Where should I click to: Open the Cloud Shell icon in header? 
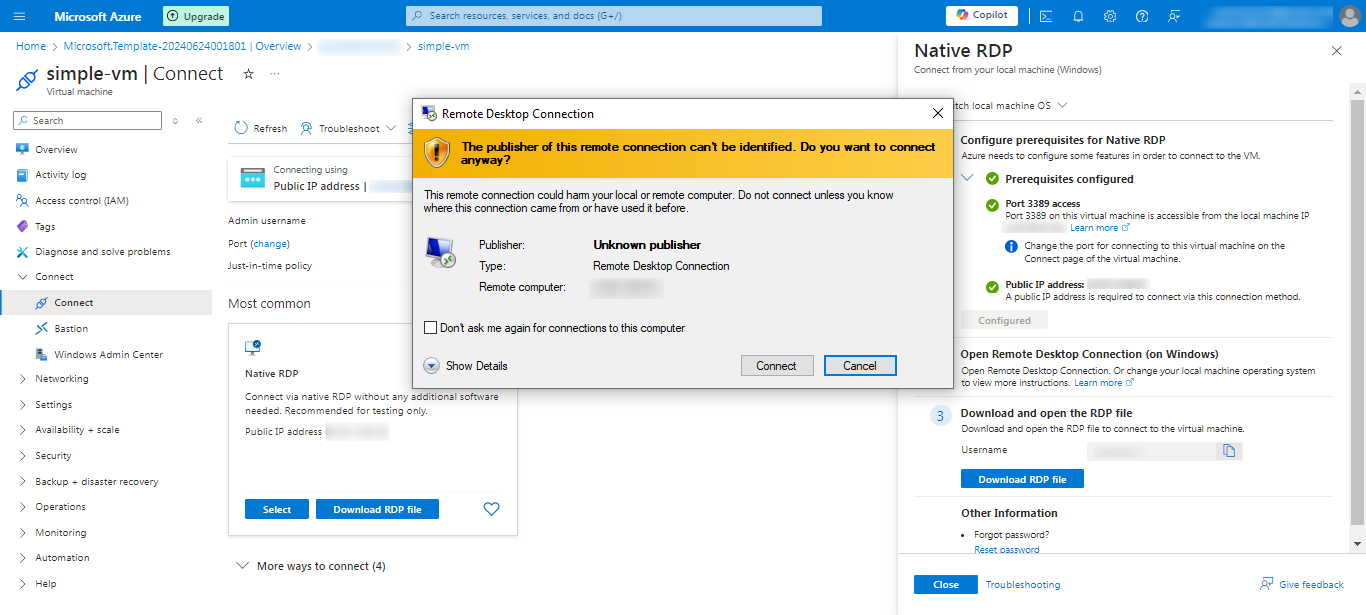1046,16
